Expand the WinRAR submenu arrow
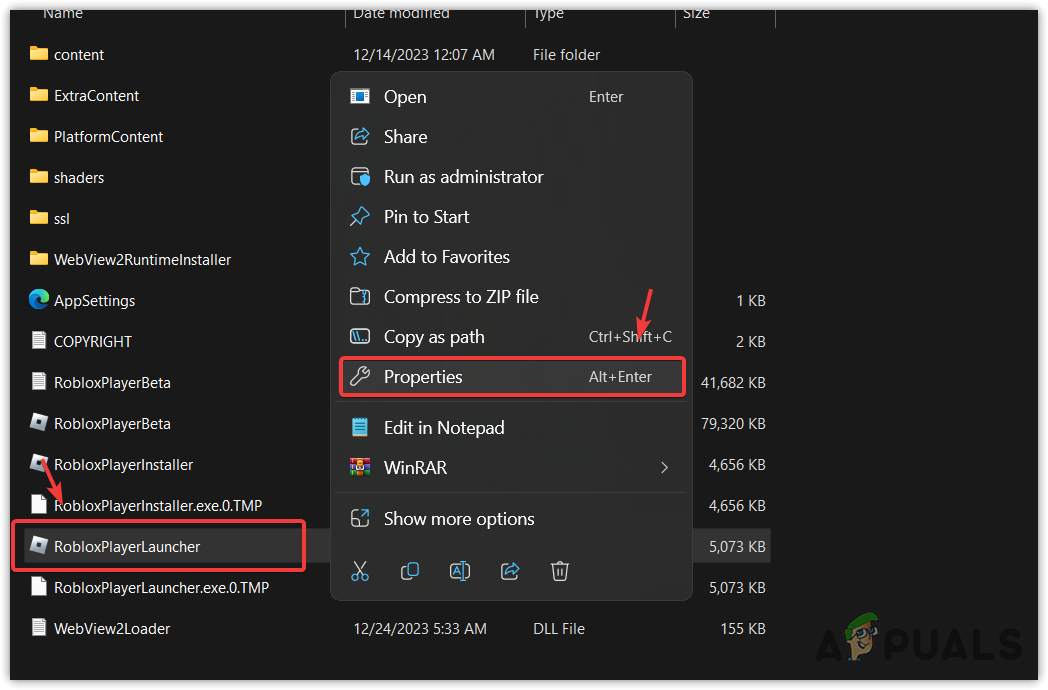The width and height of the screenshot is (1048, 690). tap(664, 468)
